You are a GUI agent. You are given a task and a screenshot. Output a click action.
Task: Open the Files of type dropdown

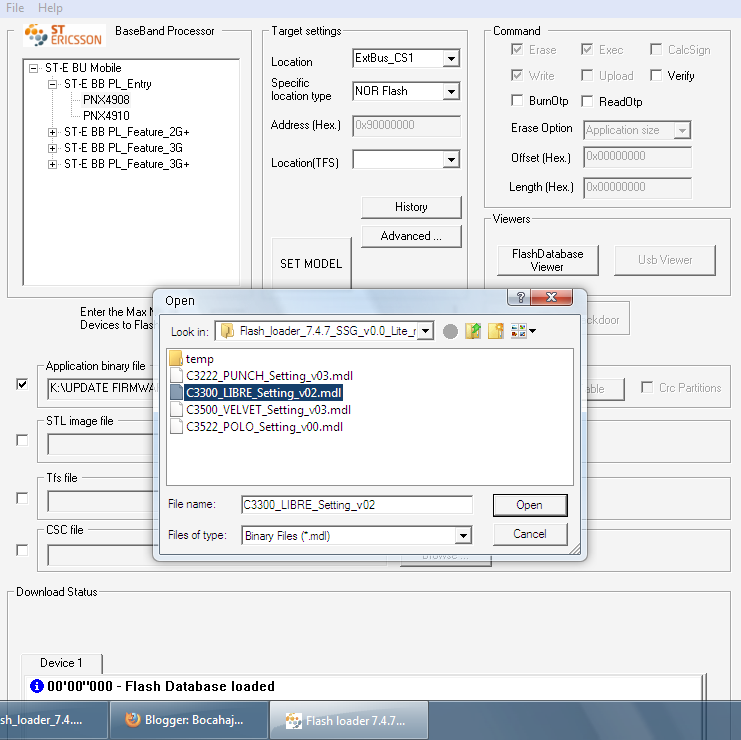[x=463, y=535]
